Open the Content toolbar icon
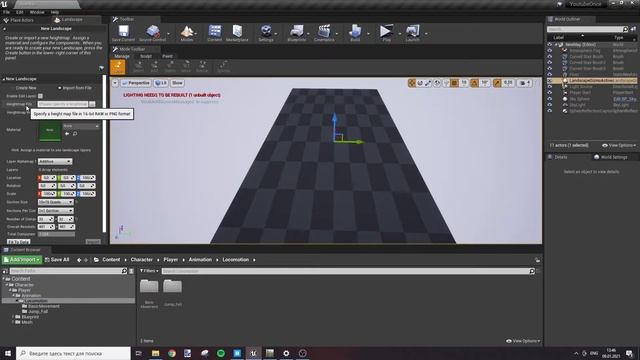The height and width of the screenshot is (360, 640). tap(215, 33)
